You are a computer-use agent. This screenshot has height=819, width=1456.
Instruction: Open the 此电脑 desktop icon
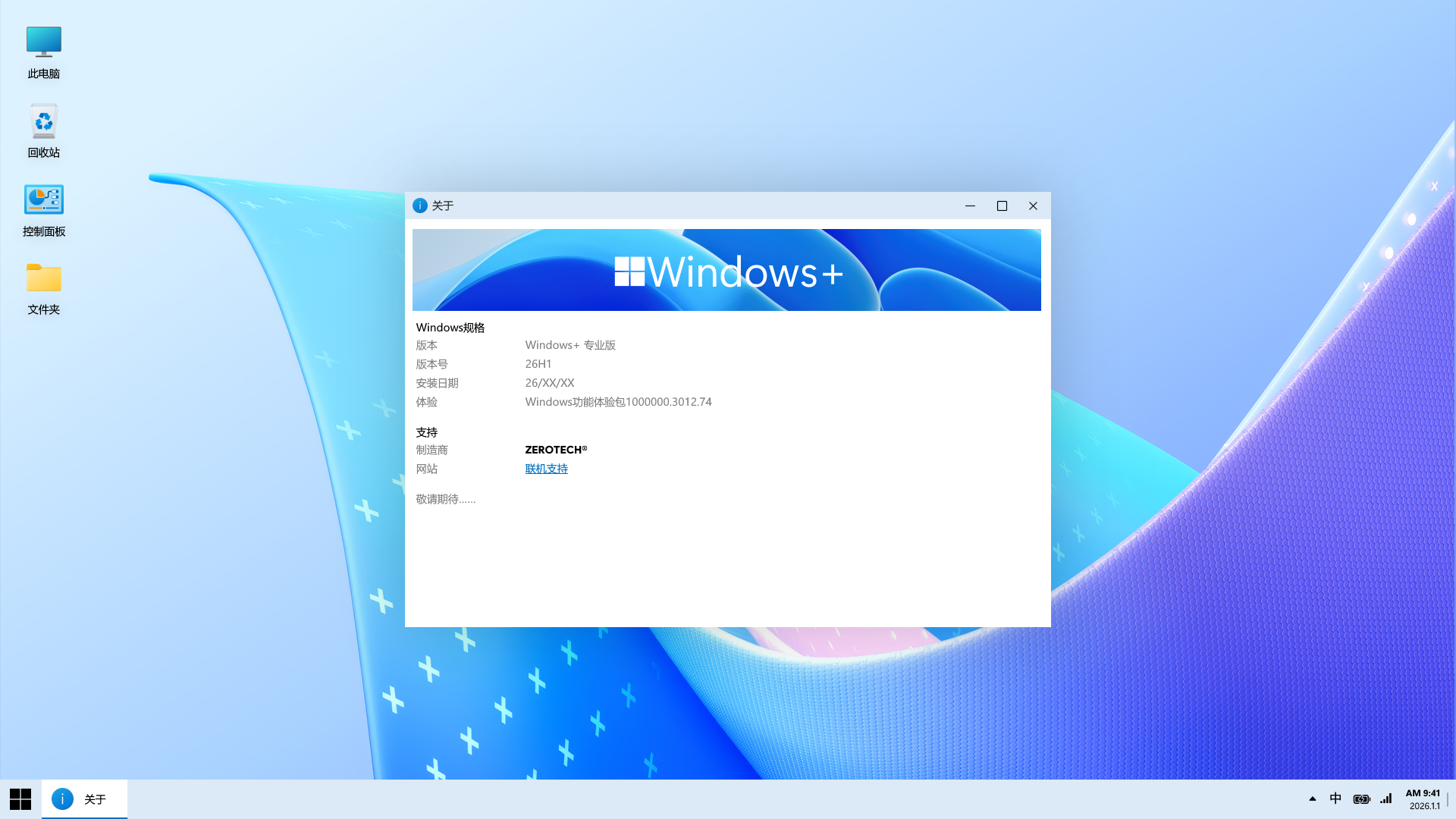click(43, 52)
